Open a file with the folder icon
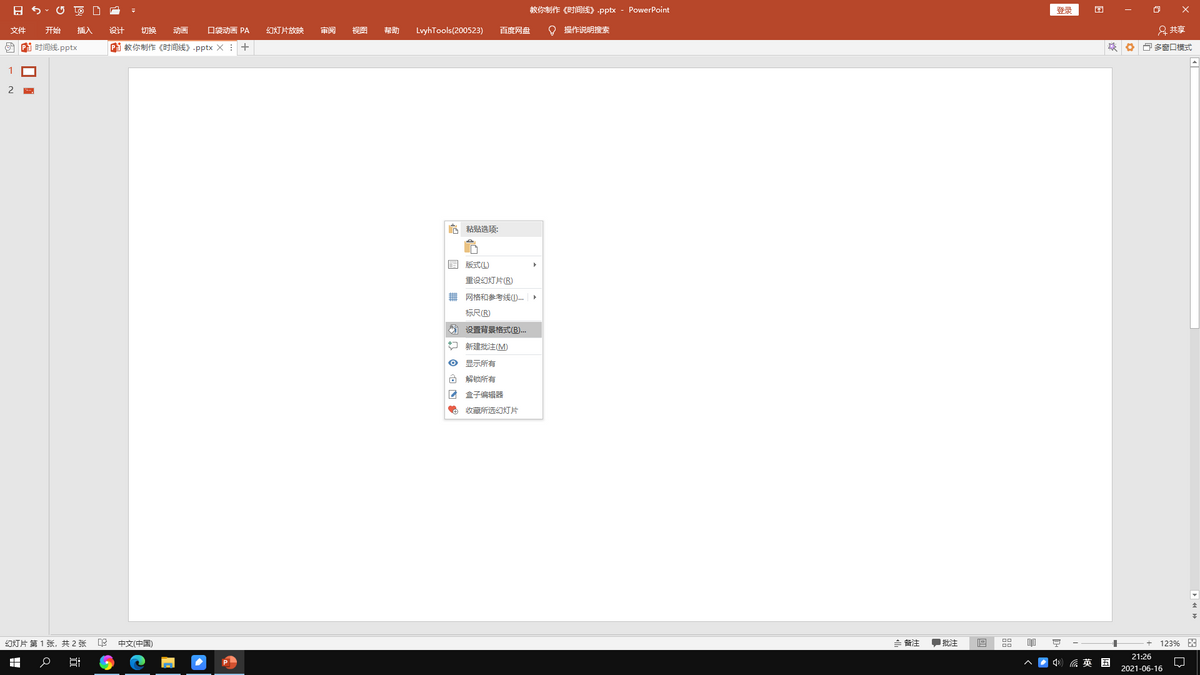Image resolution: width=1200 pixels, height=675 pixels. (x=115, y=10)
